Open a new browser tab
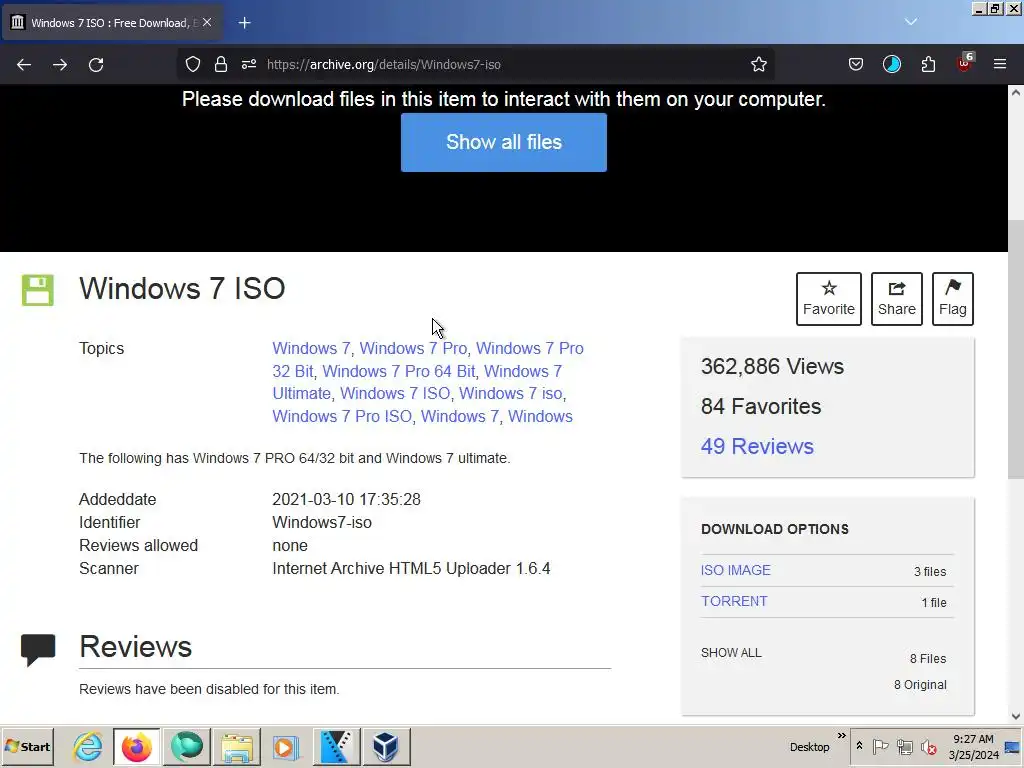This screenshot has height=768, width=1024. coord(244,23)
